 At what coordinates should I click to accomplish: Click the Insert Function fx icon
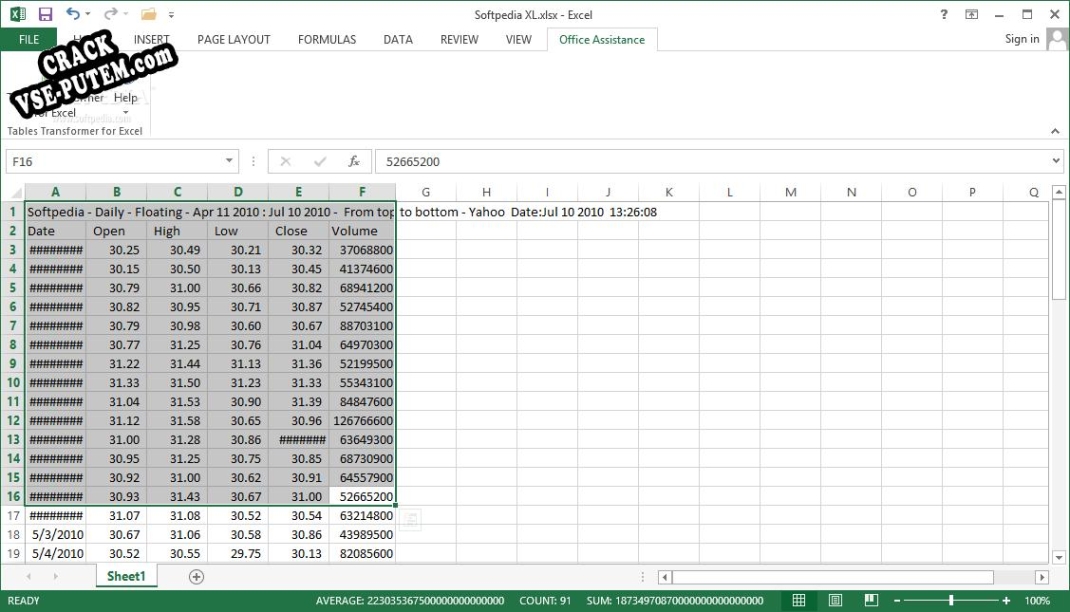(353, 162)
